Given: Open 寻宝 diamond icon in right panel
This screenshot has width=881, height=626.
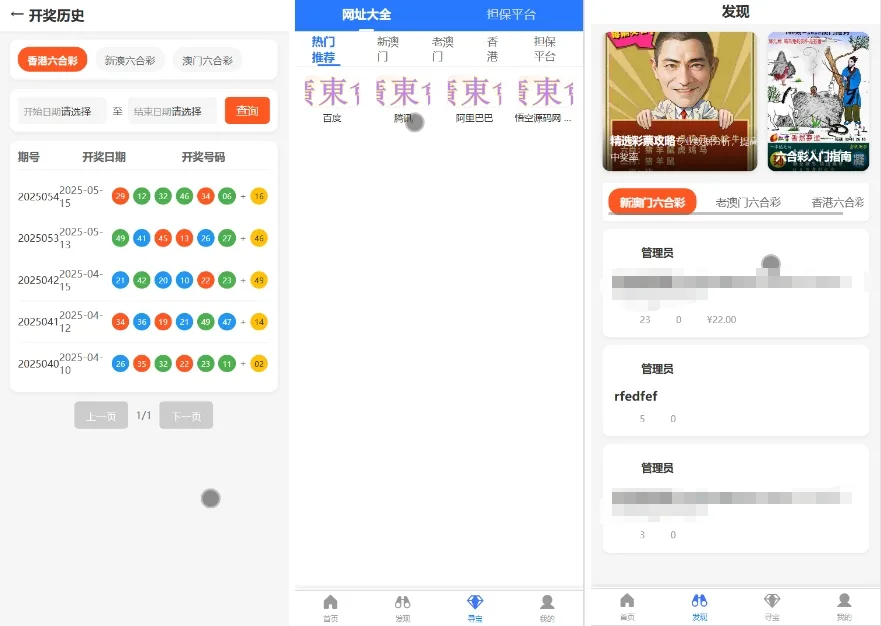Looking at the screenshot, I should (772, 606).
